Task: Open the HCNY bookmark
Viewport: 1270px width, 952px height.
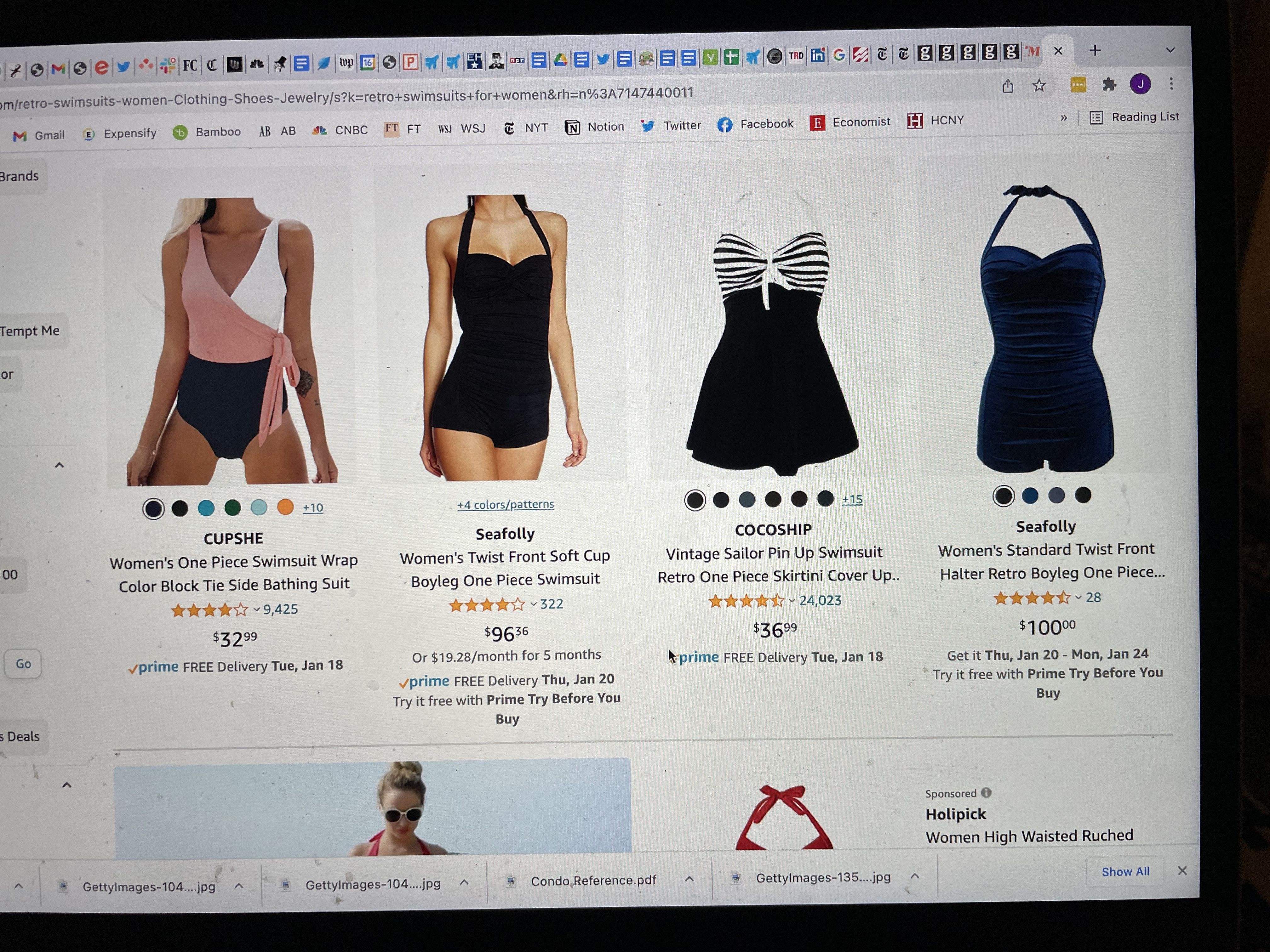Action: pos(935,121)
